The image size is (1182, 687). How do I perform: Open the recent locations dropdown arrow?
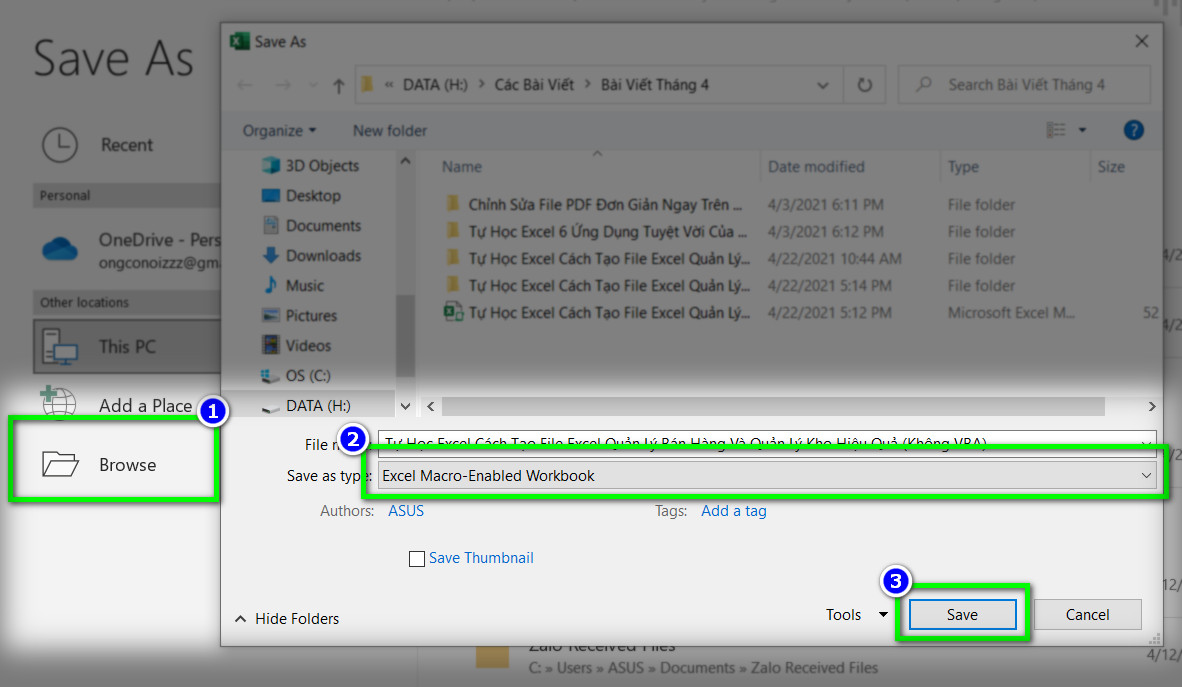click(x=313, y=85)
